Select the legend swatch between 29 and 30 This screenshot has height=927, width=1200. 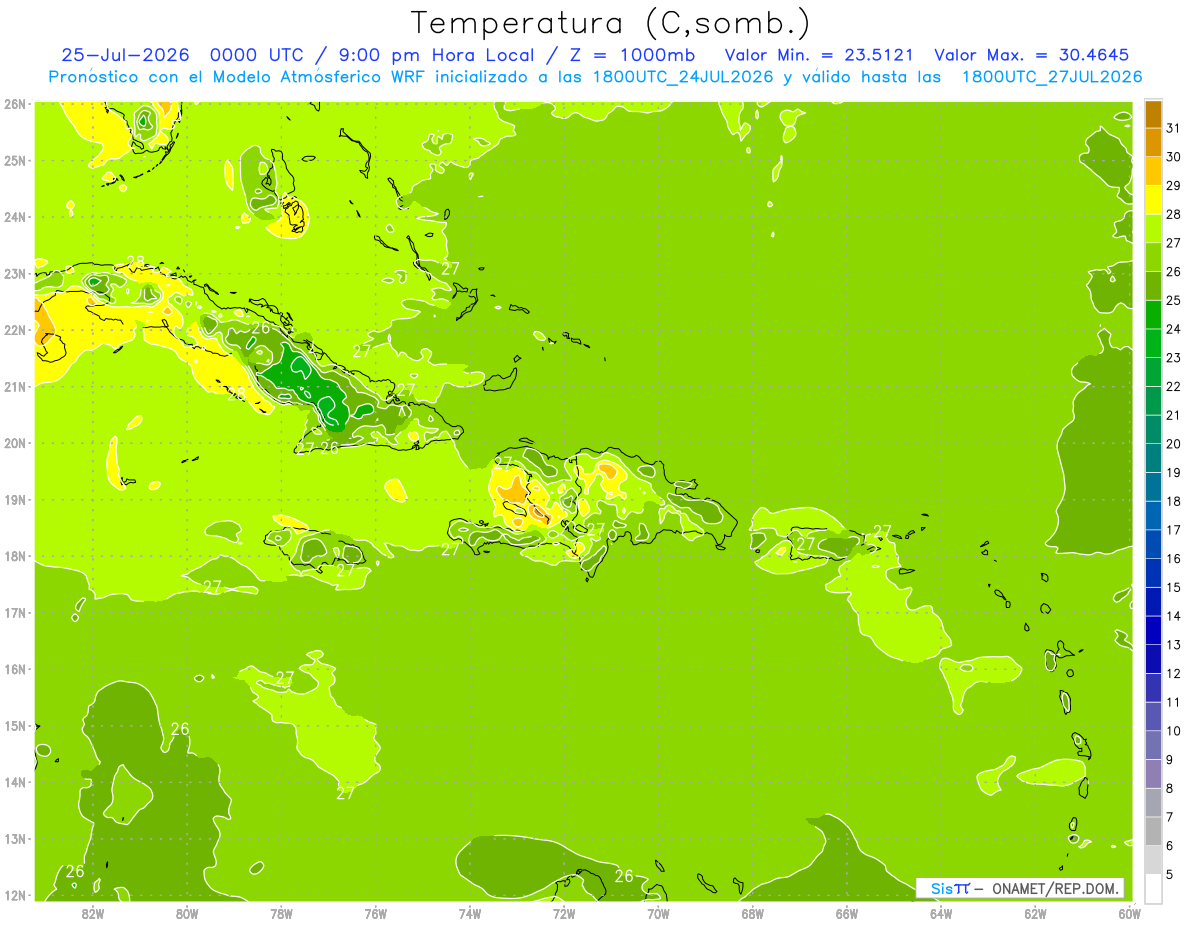(x=1153, y=171)
